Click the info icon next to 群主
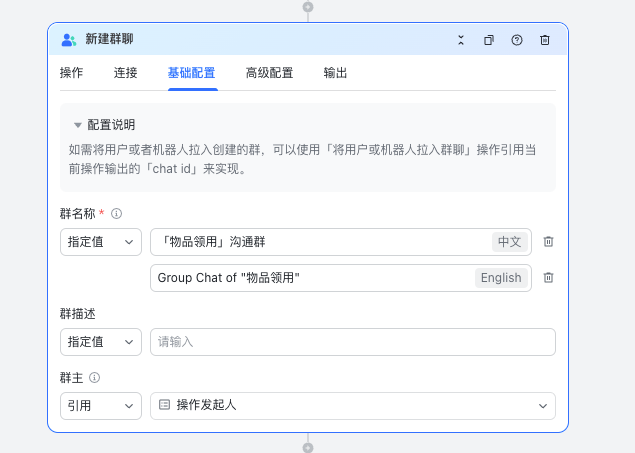 tap(94, 378)
